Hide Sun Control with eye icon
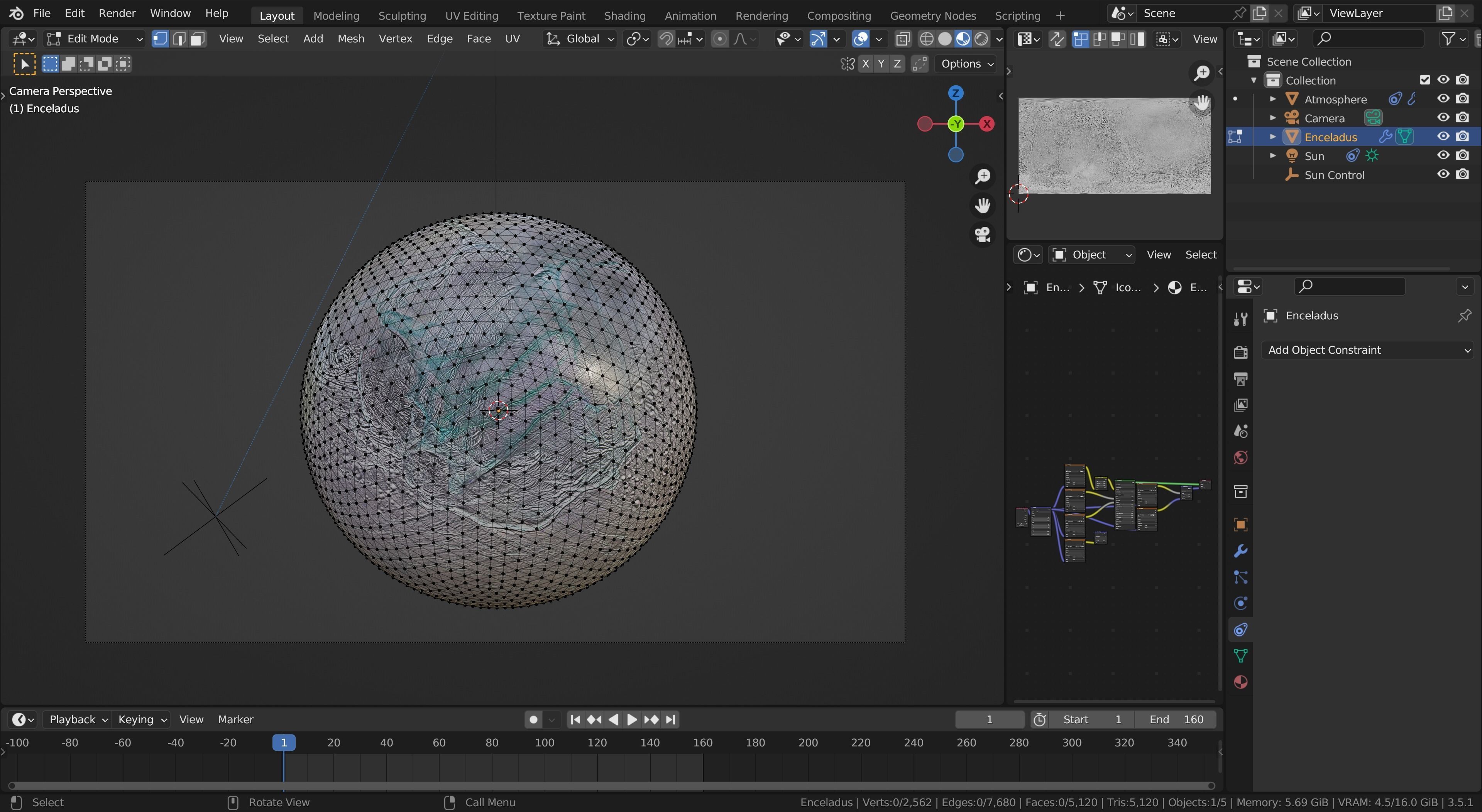This screenshot has width=1482, height=812. point(1443,175)
